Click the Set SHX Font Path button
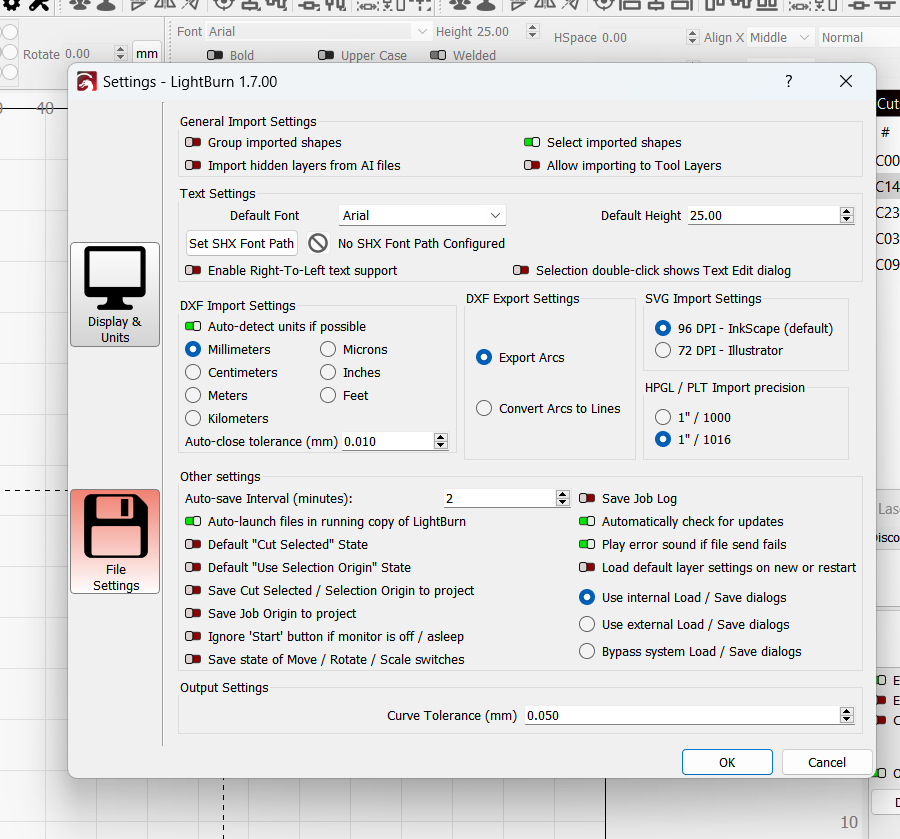 (242, 243)
